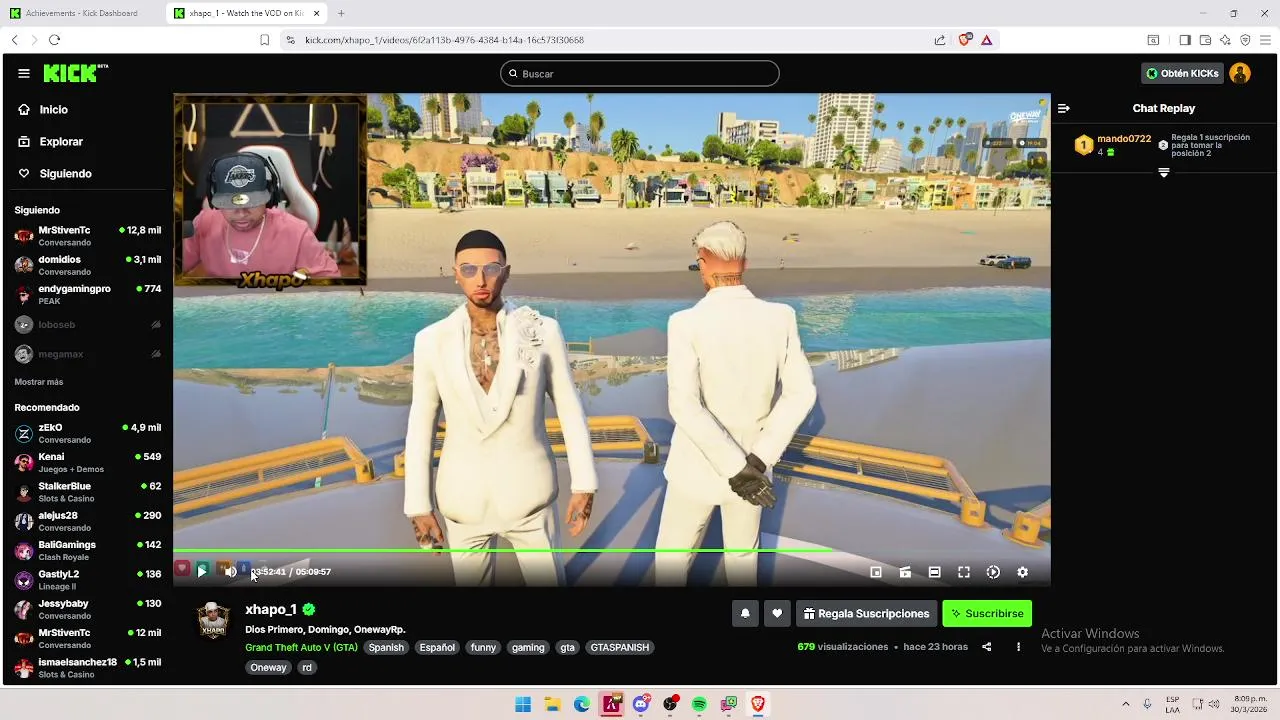The image size is (1280, 720).
Task: Select the Oneway tag
Action: (268, 667)
